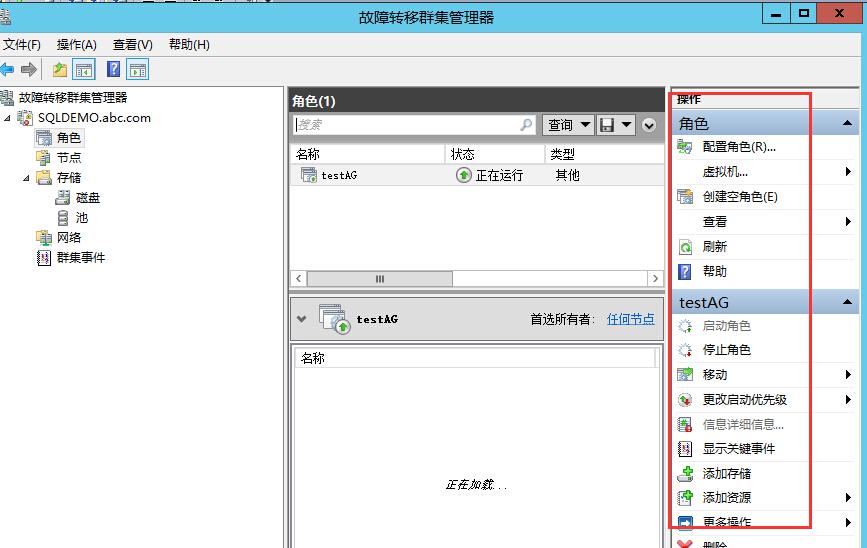Select the 存储 node in tree
The image size is (867, 548).
[x=69, y=178]
